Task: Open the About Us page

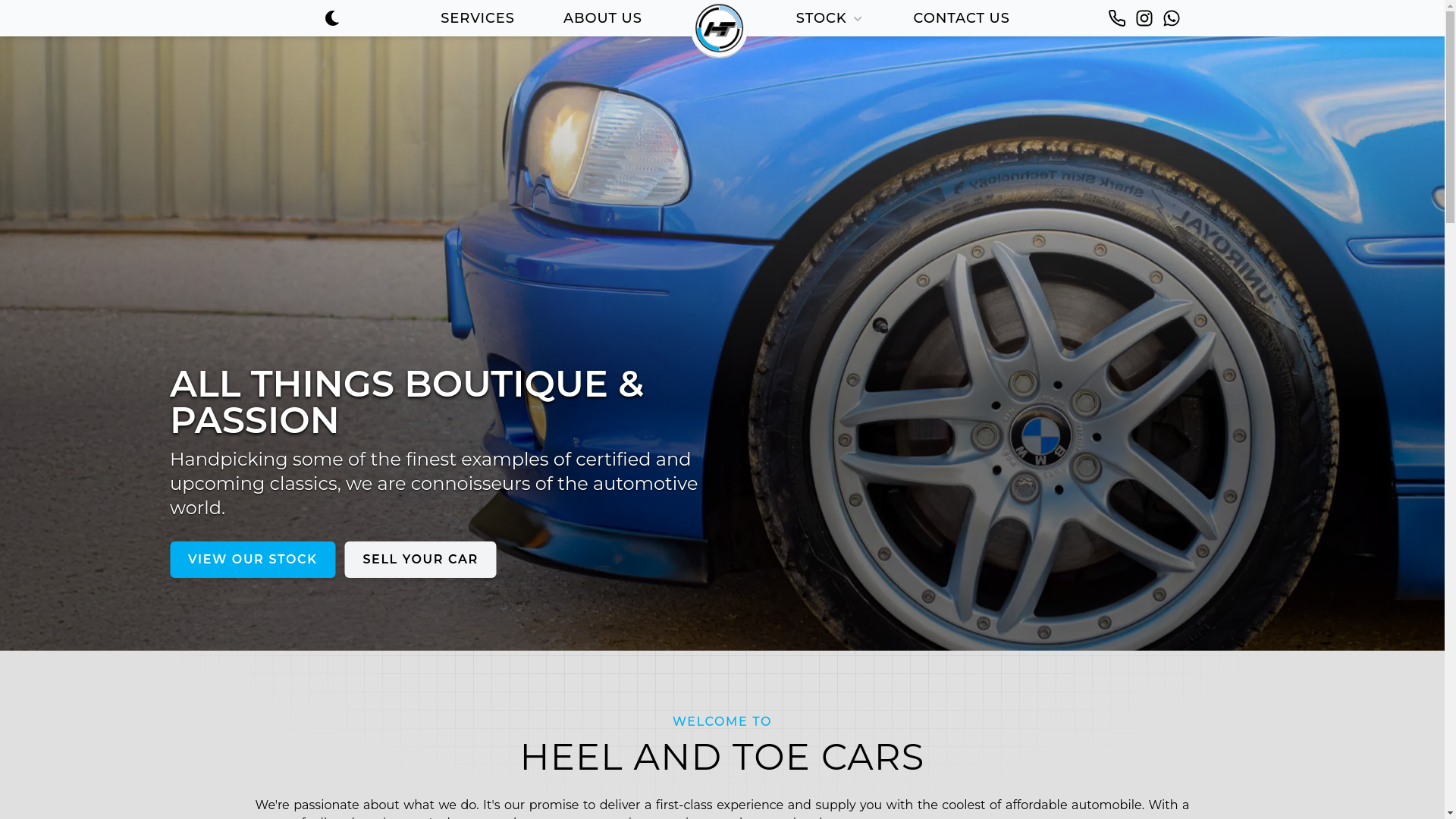Action: pyautogui.click(x=603, y=18)
